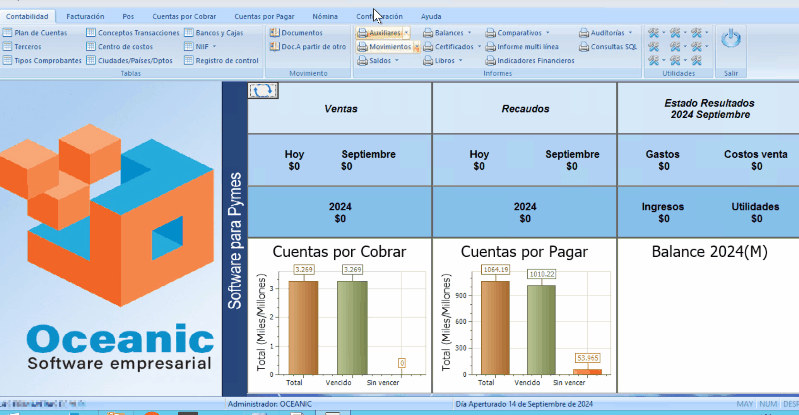The image size is (799, 415).
Task: Click the Balance 2024(M) title
Action: tap(709, 252)
